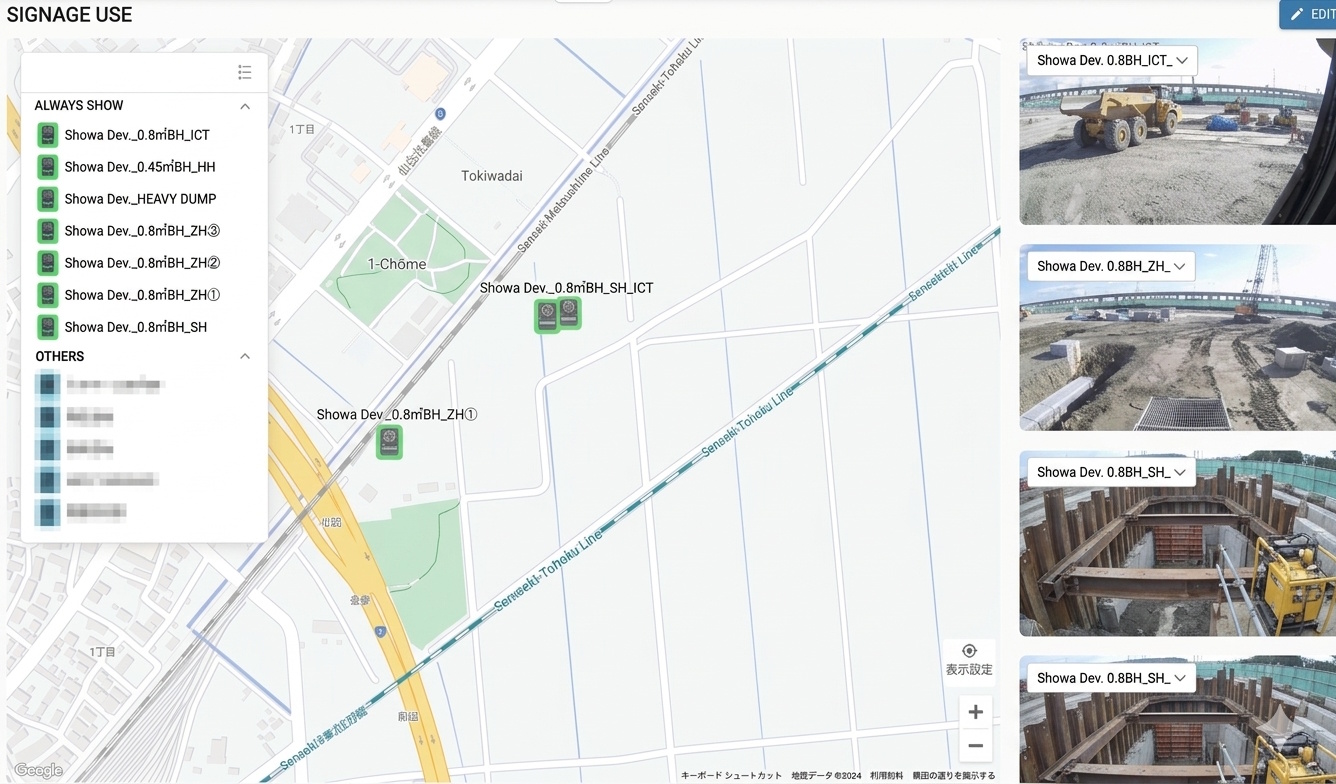This screenshot has width=1336, height=784.
Task: Click the Google logo on the map
Action: (38, 770)
